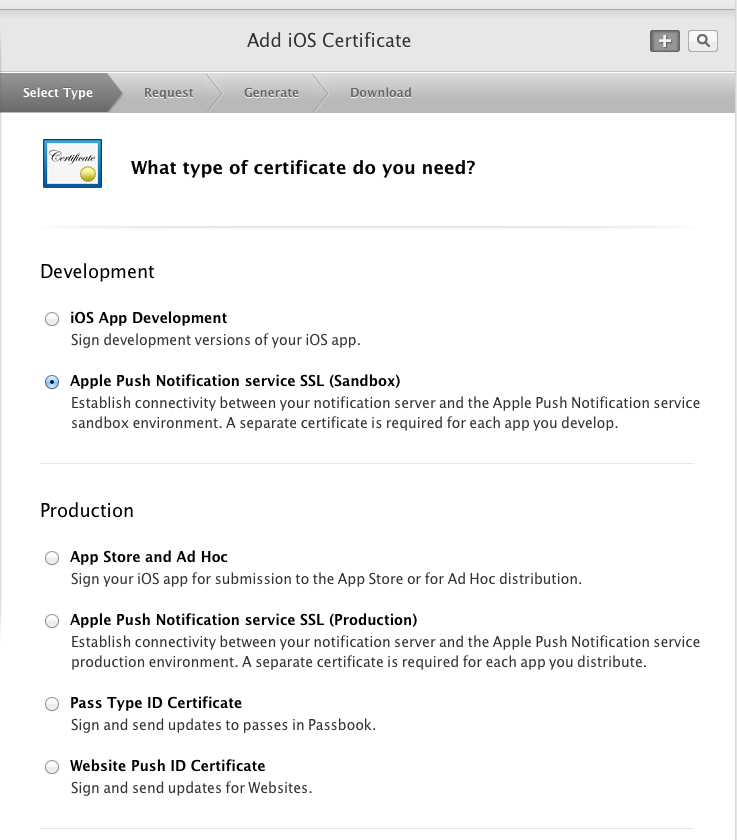Image resolution: width=737 pixels, height=840 pixels.
Task: Select iOS App Development radio button
Action: click(x=52, y=319)
